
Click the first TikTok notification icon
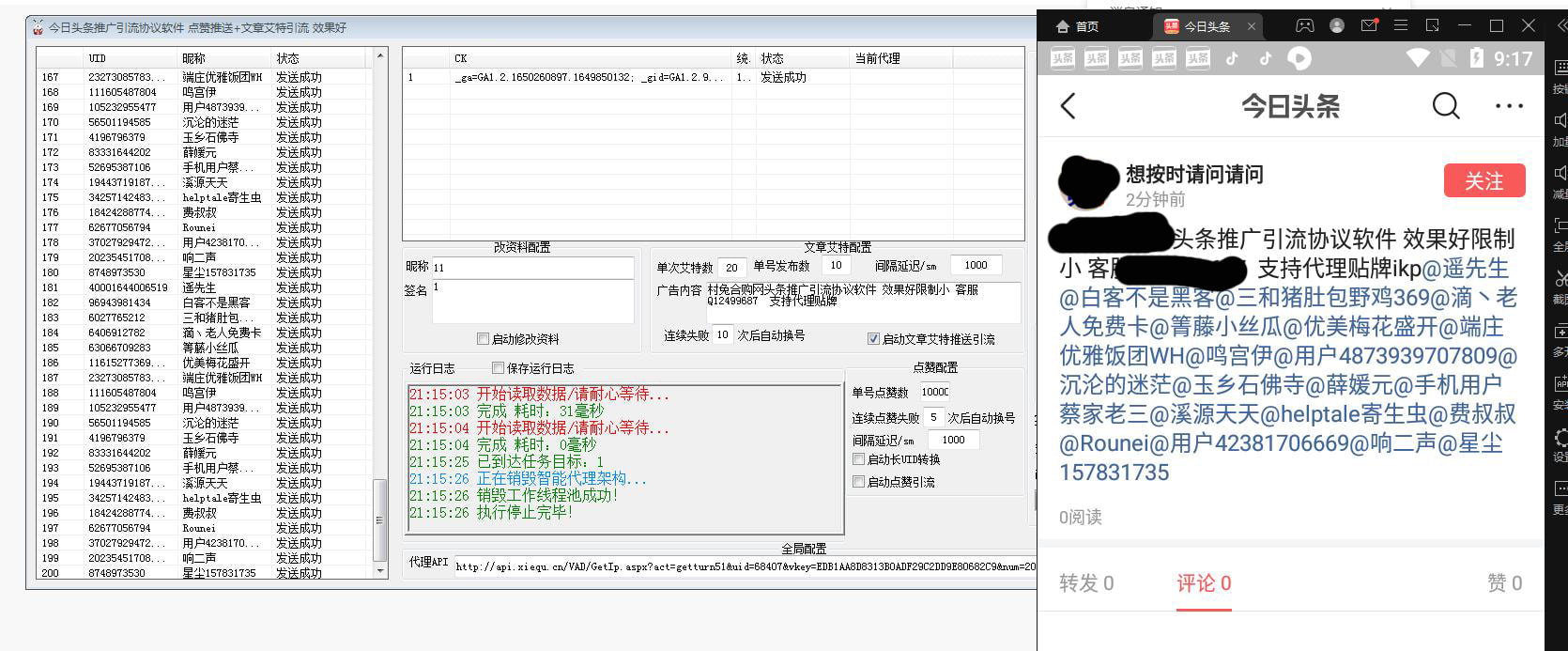point(1232,58)
